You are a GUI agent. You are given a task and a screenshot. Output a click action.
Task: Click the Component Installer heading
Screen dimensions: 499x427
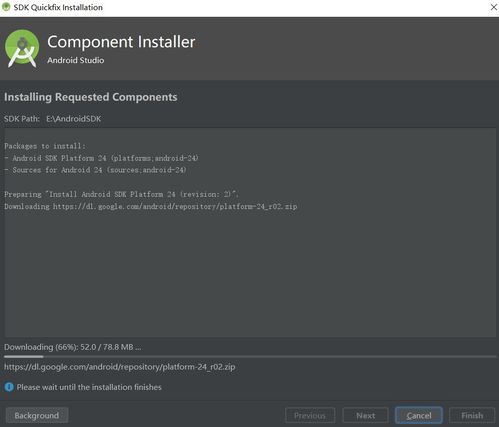[121, 42]
